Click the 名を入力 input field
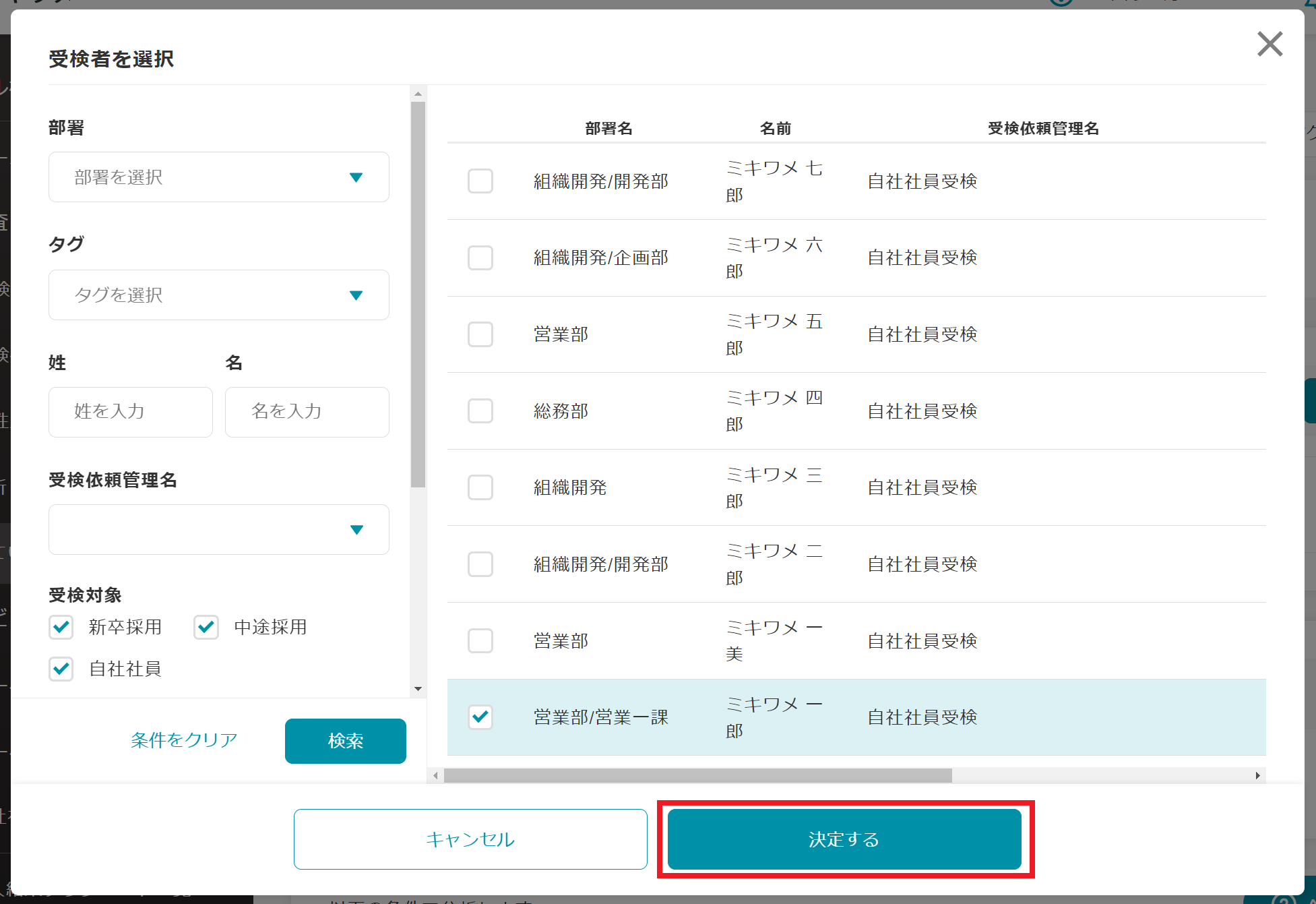 (307, 412)
